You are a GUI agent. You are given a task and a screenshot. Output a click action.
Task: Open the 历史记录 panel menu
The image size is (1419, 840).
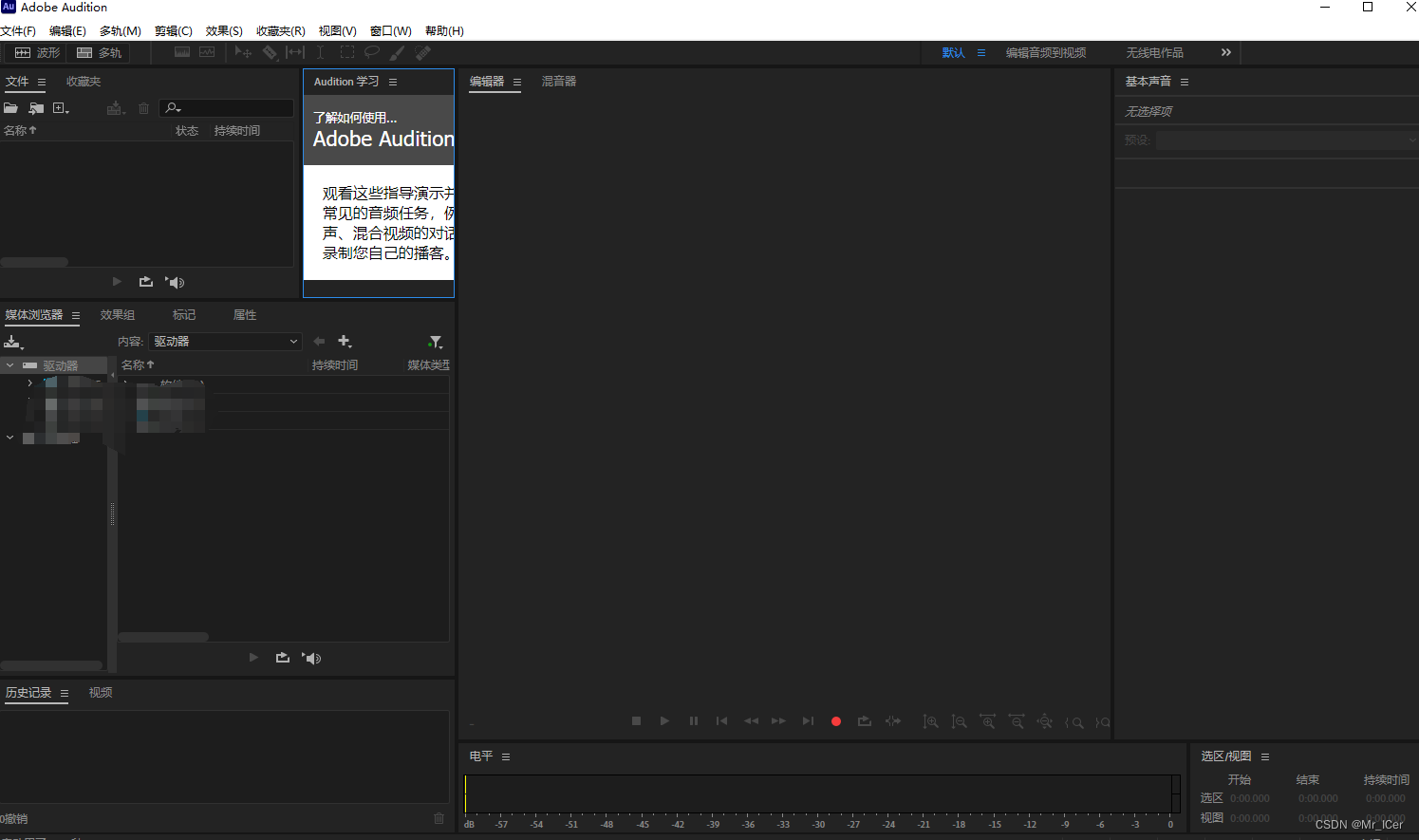pos(65,694)
